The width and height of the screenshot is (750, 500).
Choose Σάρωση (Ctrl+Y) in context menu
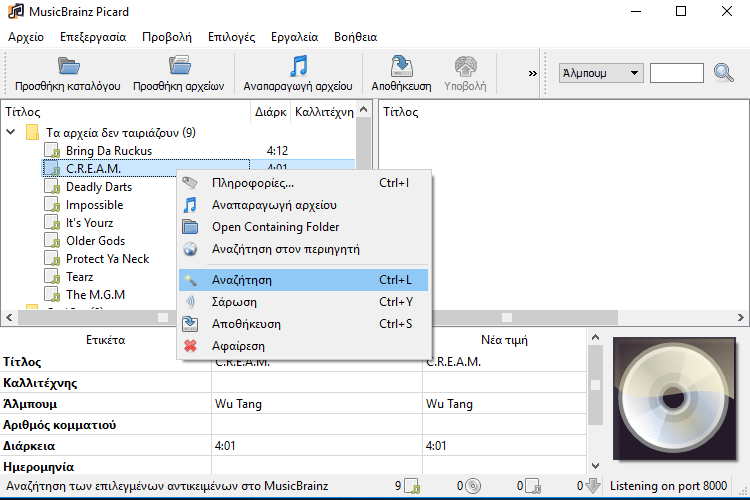[303, 302]
